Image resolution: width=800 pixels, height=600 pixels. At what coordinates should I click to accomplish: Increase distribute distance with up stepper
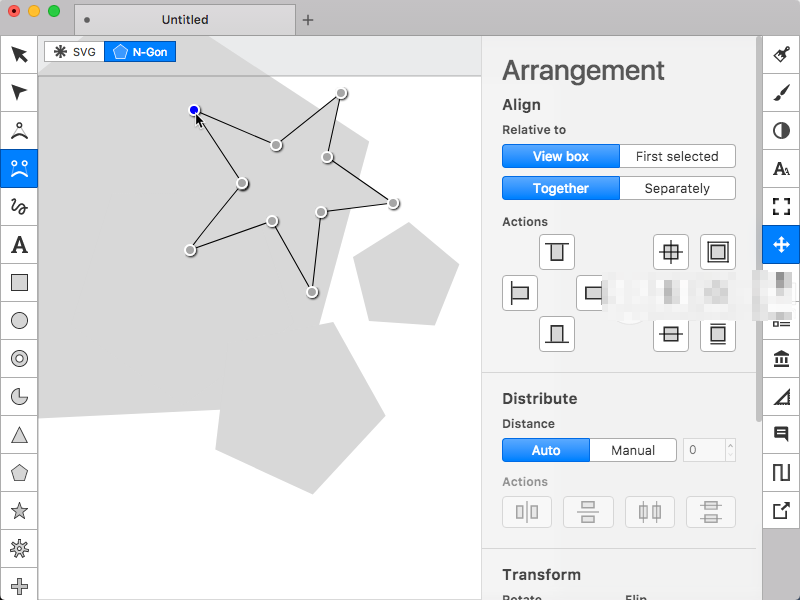coord(730,444)
